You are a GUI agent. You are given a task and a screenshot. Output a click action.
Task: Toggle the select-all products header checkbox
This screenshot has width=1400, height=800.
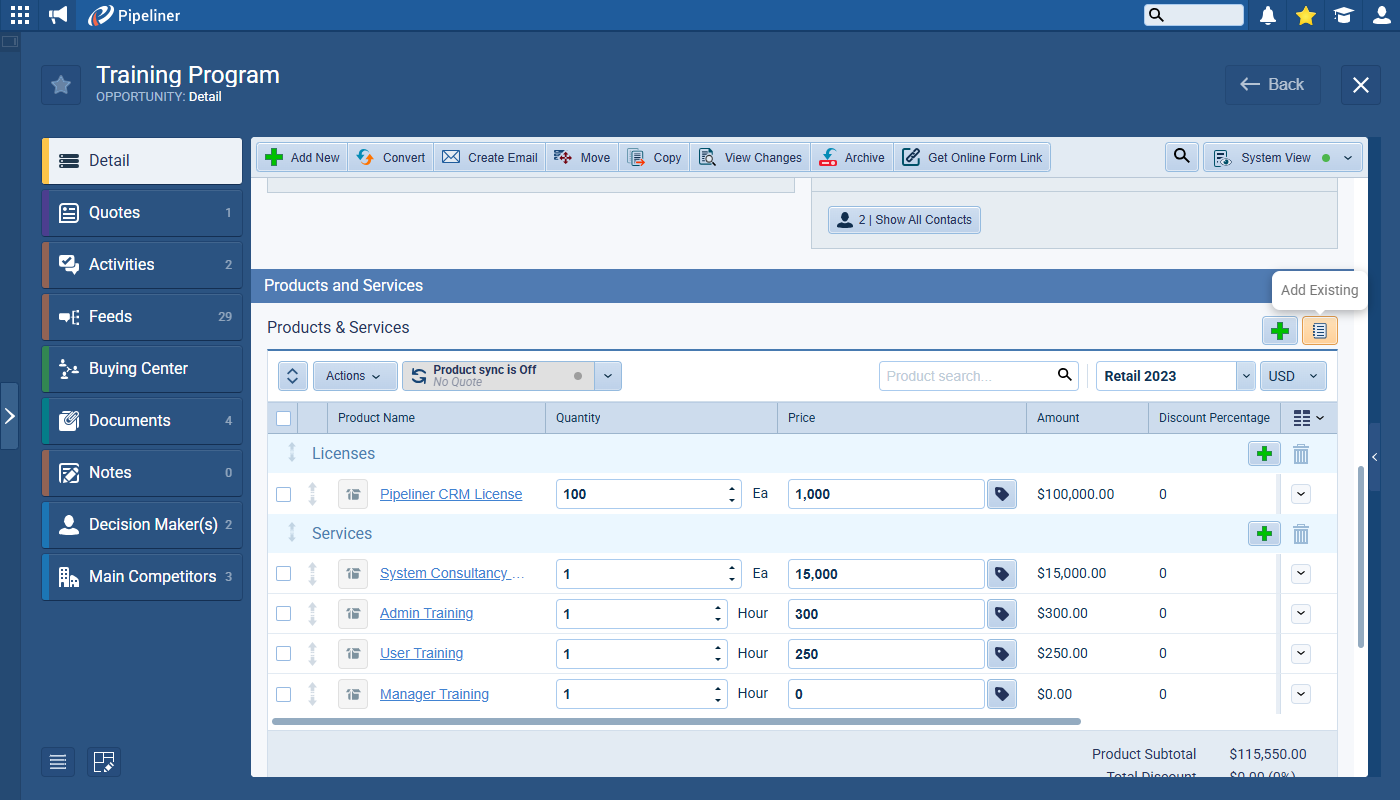click(x=284, y=418)
